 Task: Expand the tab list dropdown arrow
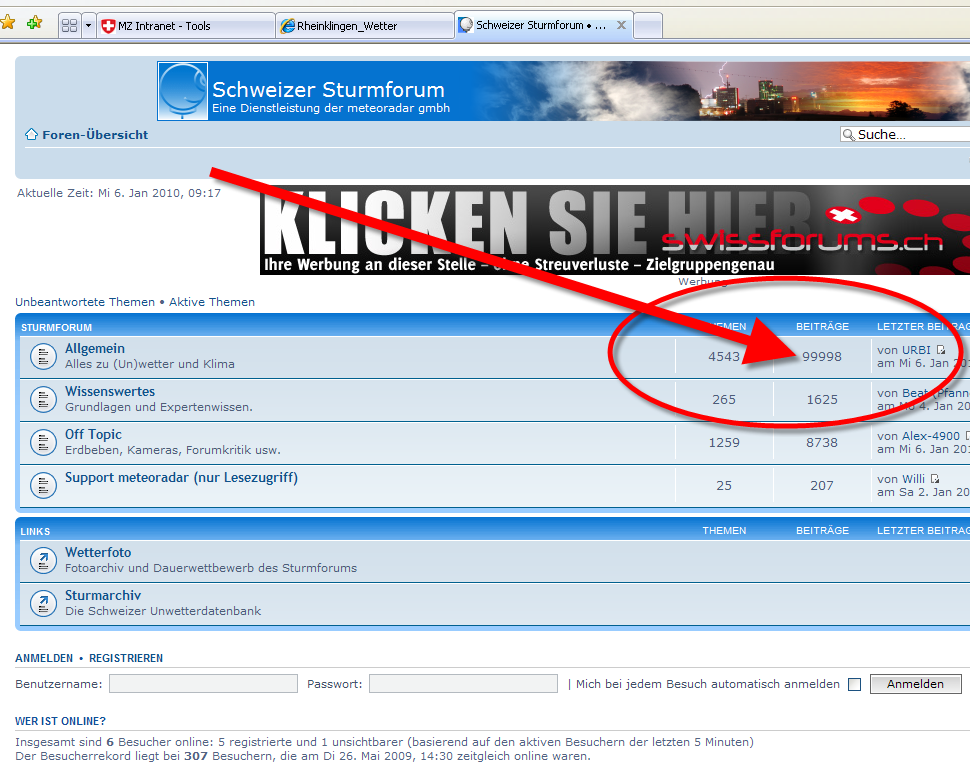coord(88,26)
